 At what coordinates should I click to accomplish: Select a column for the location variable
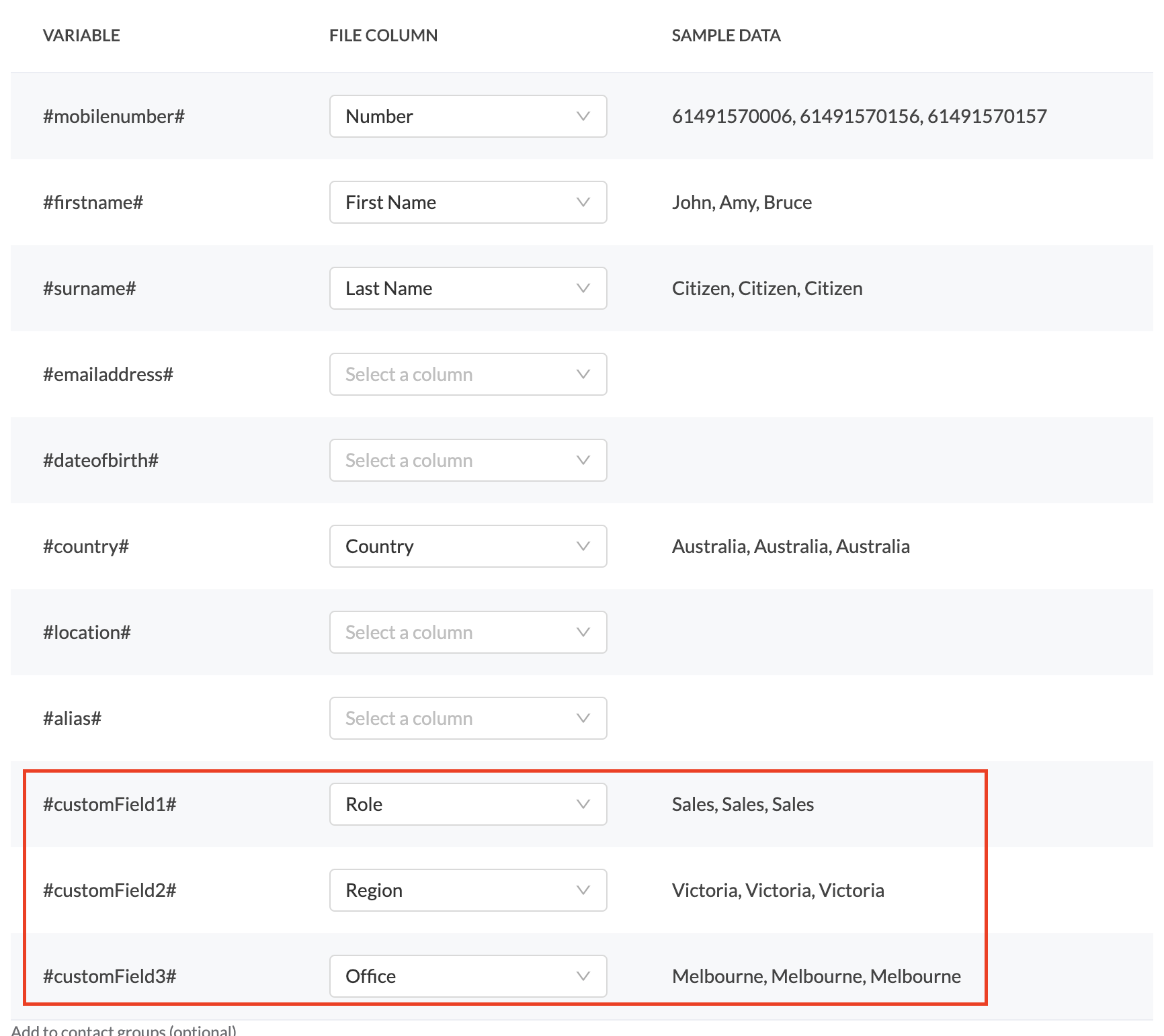[468, 632]
